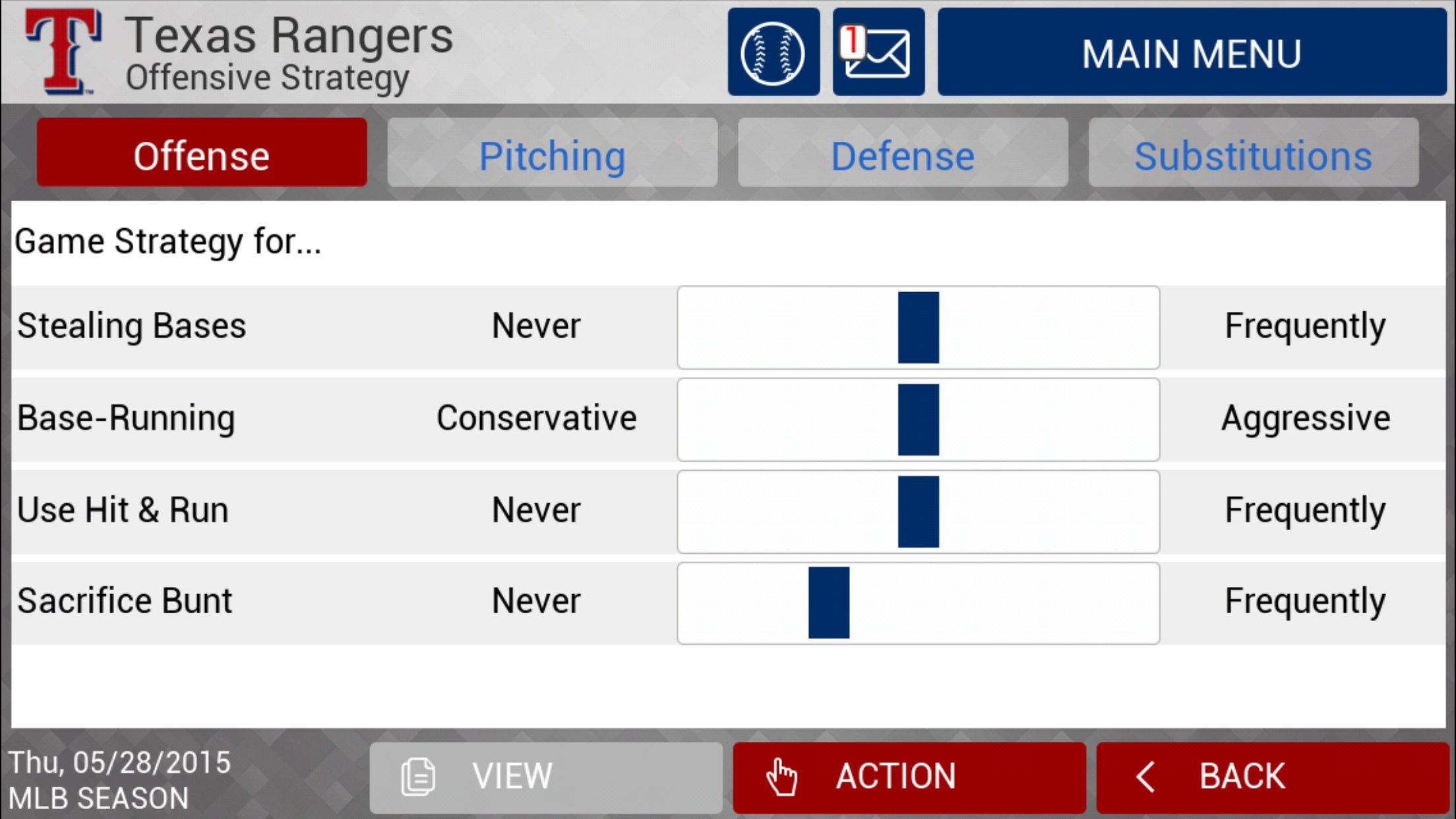Image resolution: width=1456 pixels, height=819 pixels.
Task: Select the Offense strategy tab
Action: click(x=200, y=155)
